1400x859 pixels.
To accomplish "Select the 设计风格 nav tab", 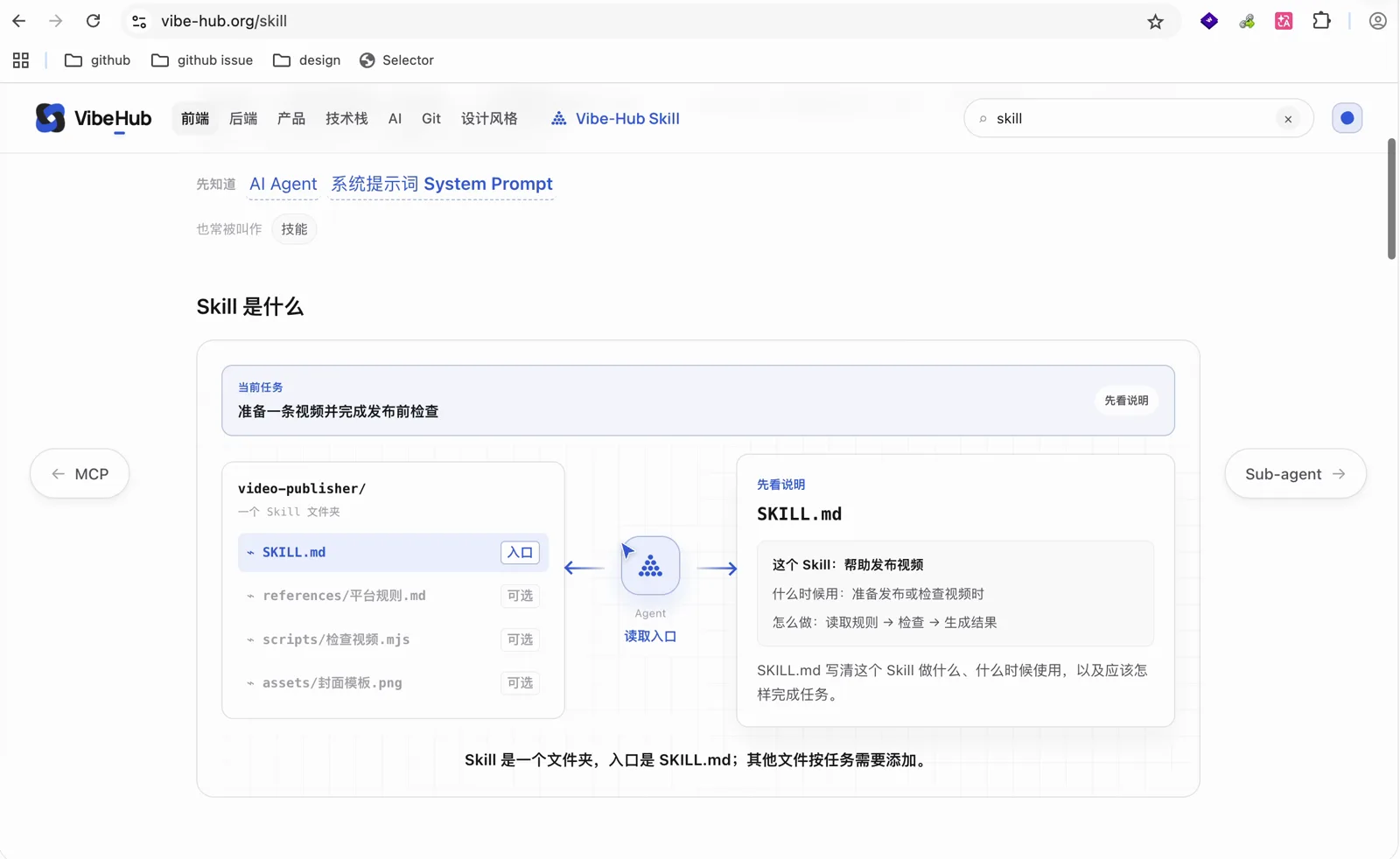I will pyautogui.click(x=489, y=118).
